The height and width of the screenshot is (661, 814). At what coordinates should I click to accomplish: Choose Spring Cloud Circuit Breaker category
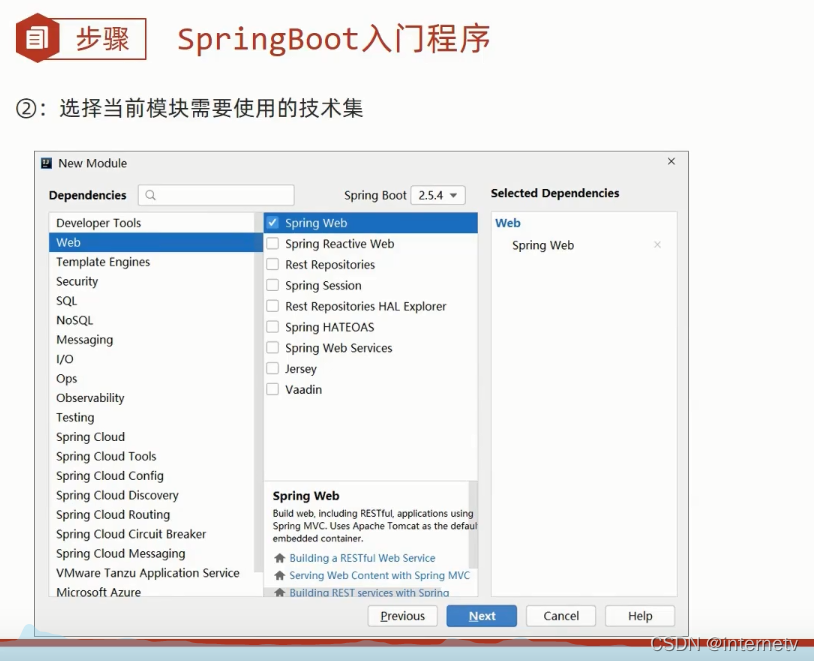pos(152,534)
